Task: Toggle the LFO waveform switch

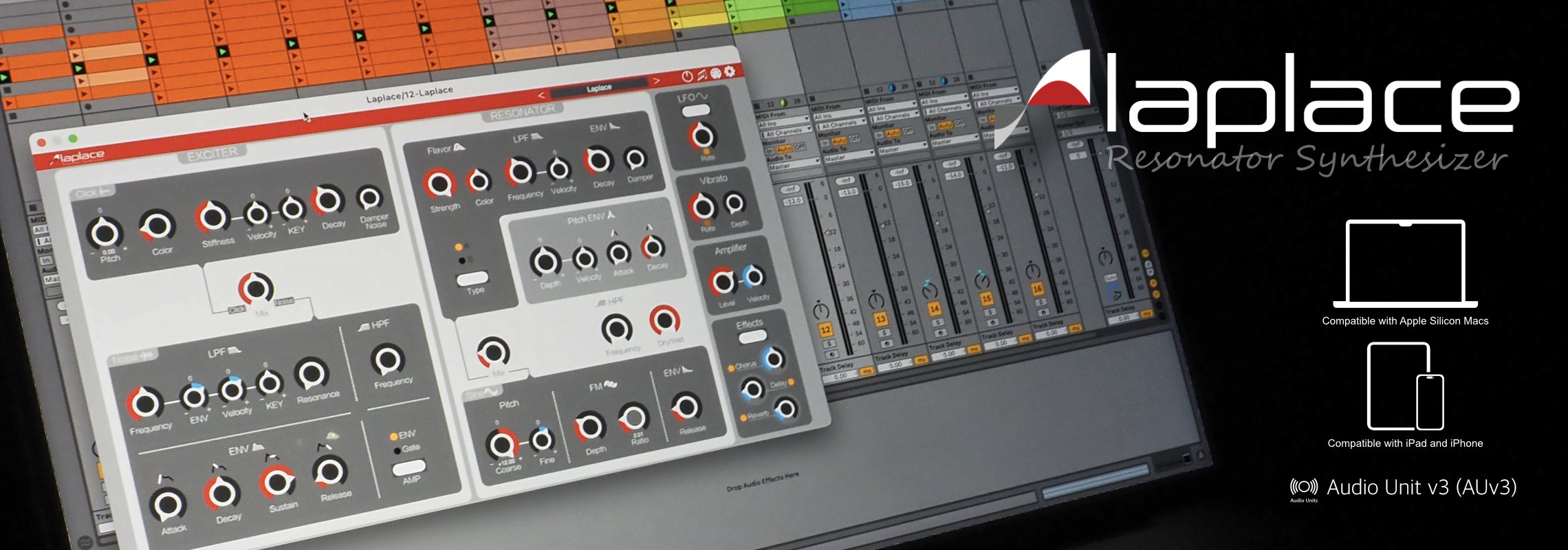Action: pyautogui.click(x=696, y=111)
